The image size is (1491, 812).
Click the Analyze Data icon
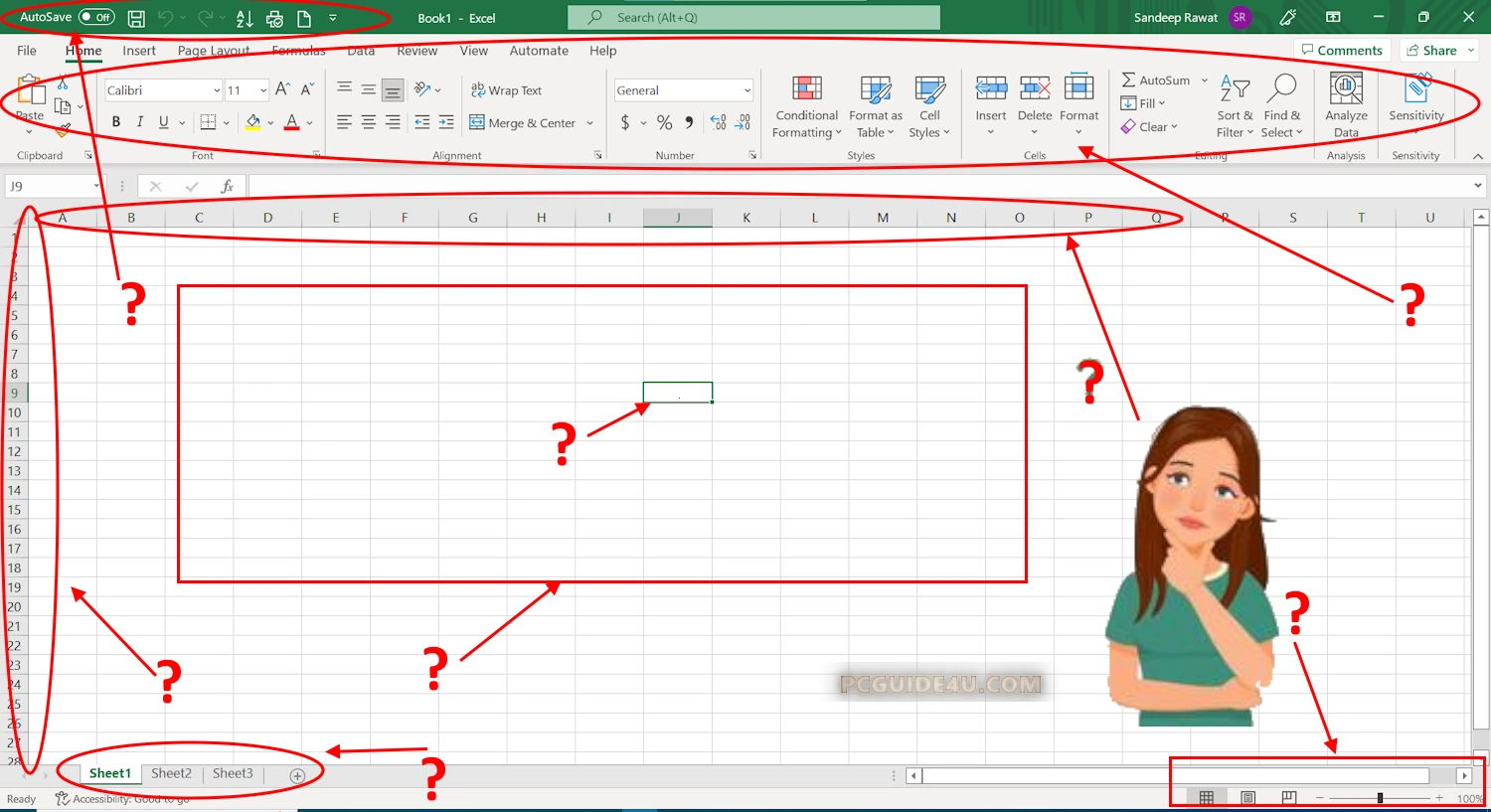click(x=1346, y=89)
